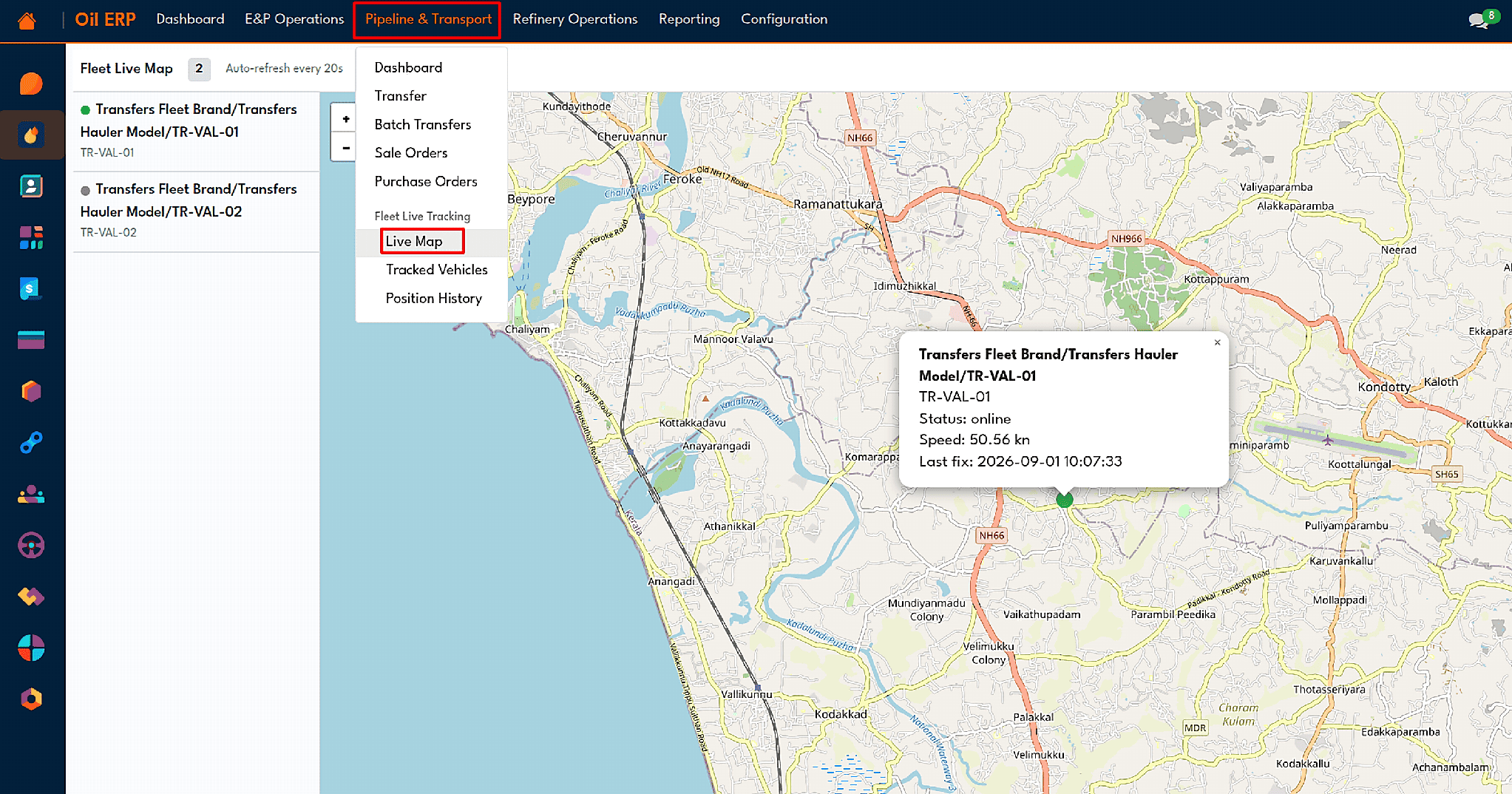Click the Fleet Live Map heading
The image size is (1512, 794).
[x=126, y=69]
